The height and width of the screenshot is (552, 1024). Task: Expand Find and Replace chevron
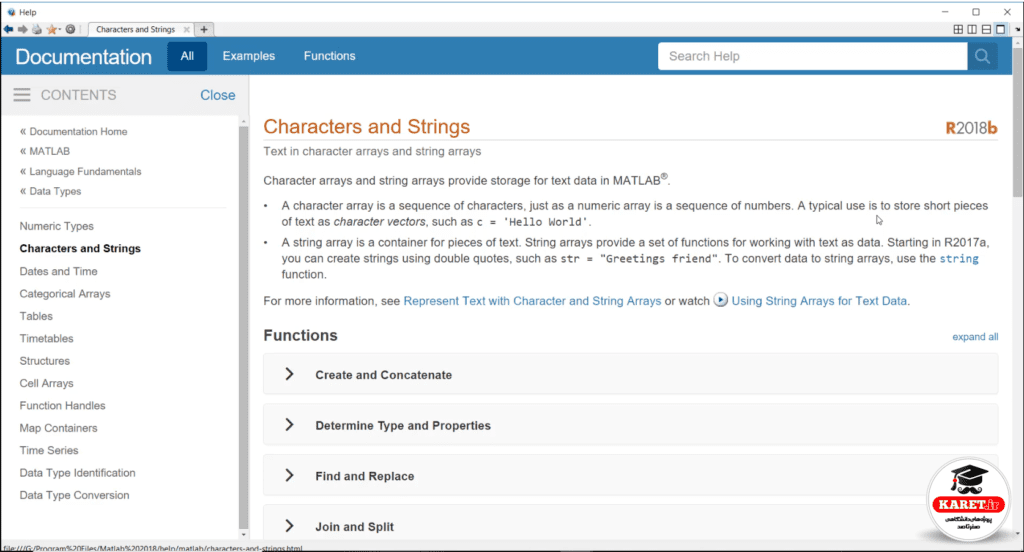click(289, 475)
